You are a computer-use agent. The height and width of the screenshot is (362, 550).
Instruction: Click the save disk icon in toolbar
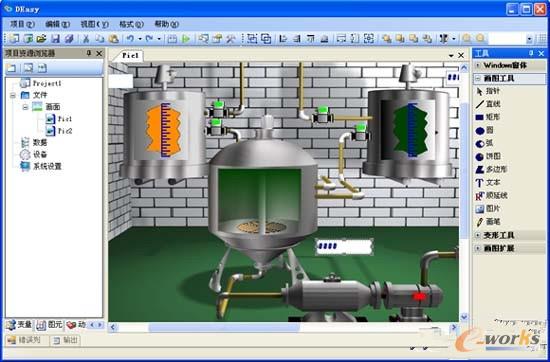[x=55, y=39]
